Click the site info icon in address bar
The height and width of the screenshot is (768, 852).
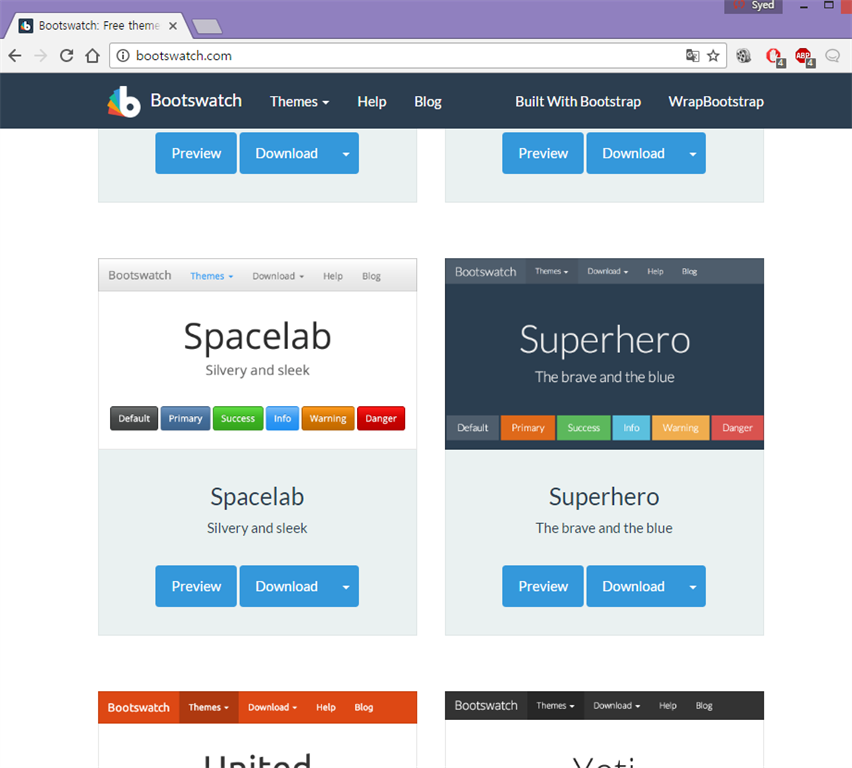[123, 55]
